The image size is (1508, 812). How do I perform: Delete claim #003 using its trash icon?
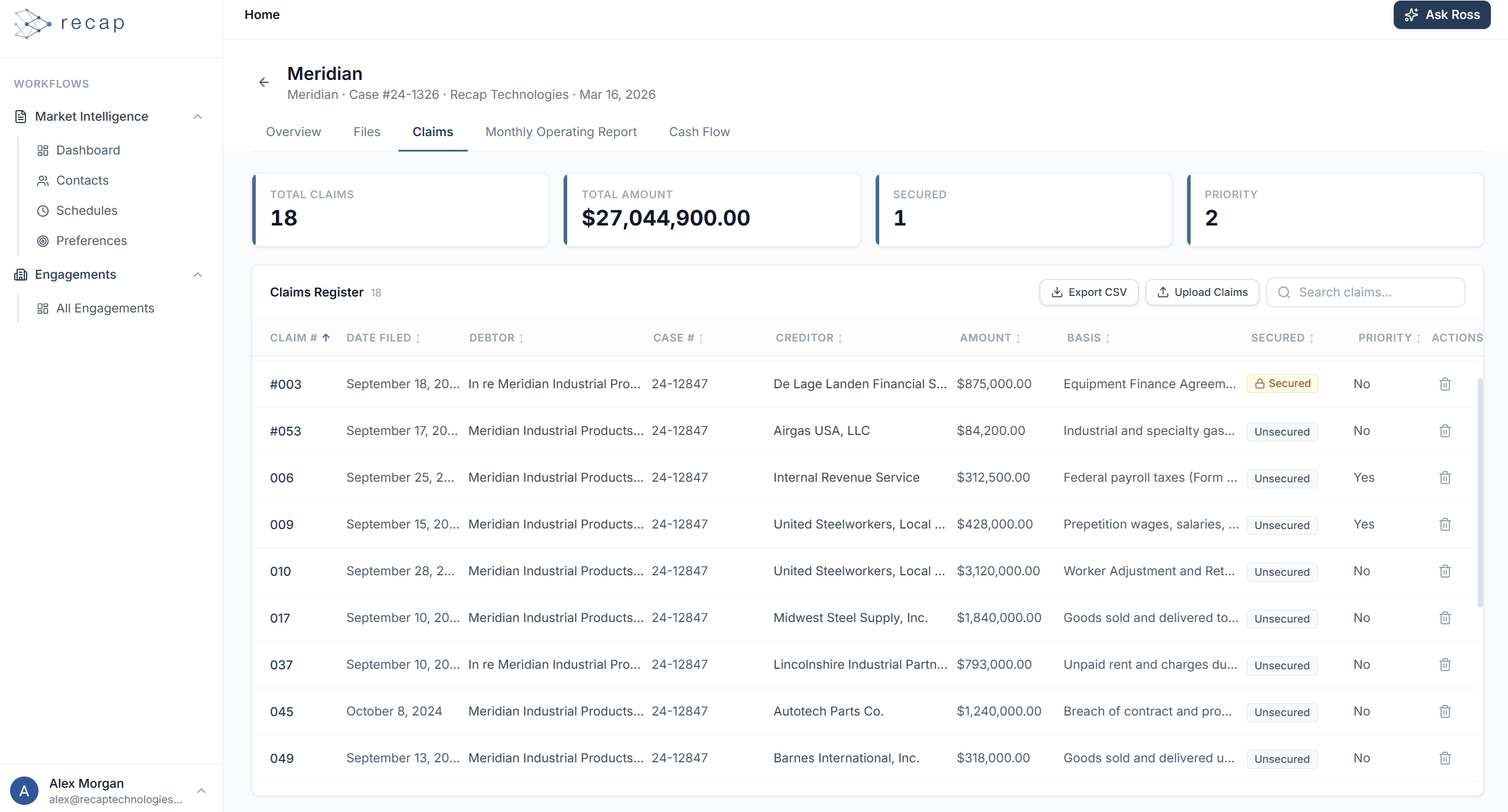[1445, 384]
